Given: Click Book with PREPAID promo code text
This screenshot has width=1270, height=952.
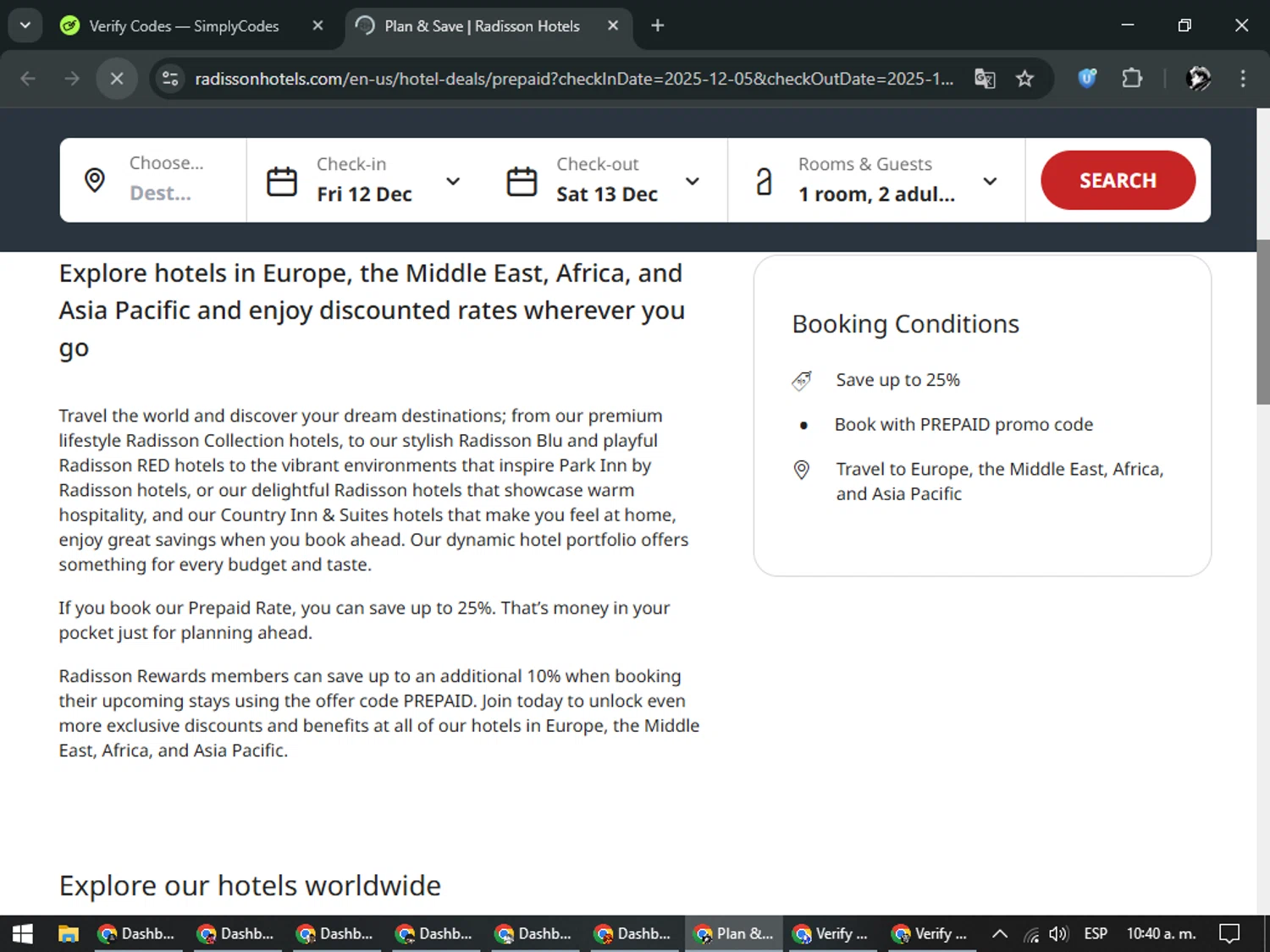Looking at the screenshot, I should pyautogui.click(x=964, y=425).
